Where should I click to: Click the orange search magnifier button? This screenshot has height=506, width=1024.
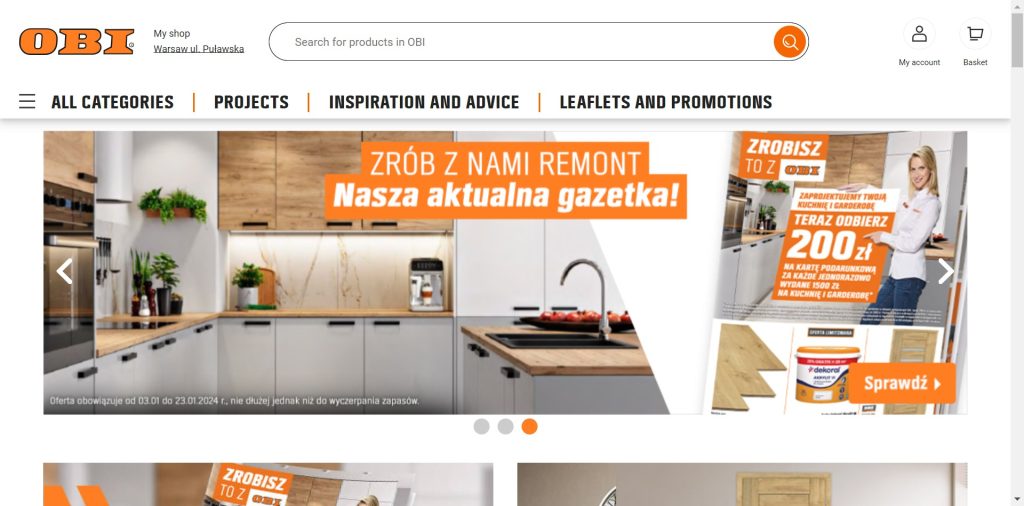click(x=790, y=42)
